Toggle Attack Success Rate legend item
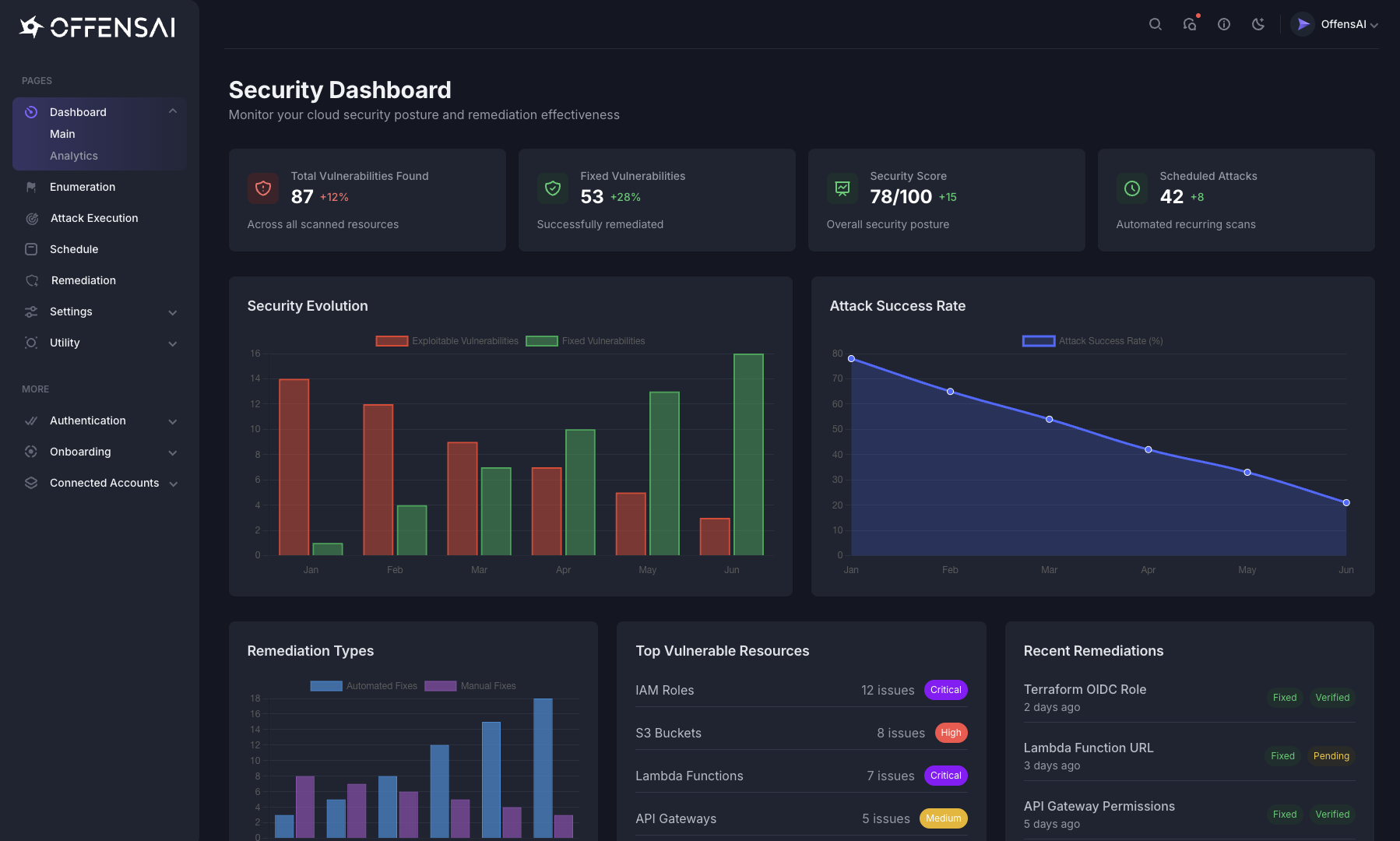This screenshot has width=1400, height=841. click(x=1039, y=341)
